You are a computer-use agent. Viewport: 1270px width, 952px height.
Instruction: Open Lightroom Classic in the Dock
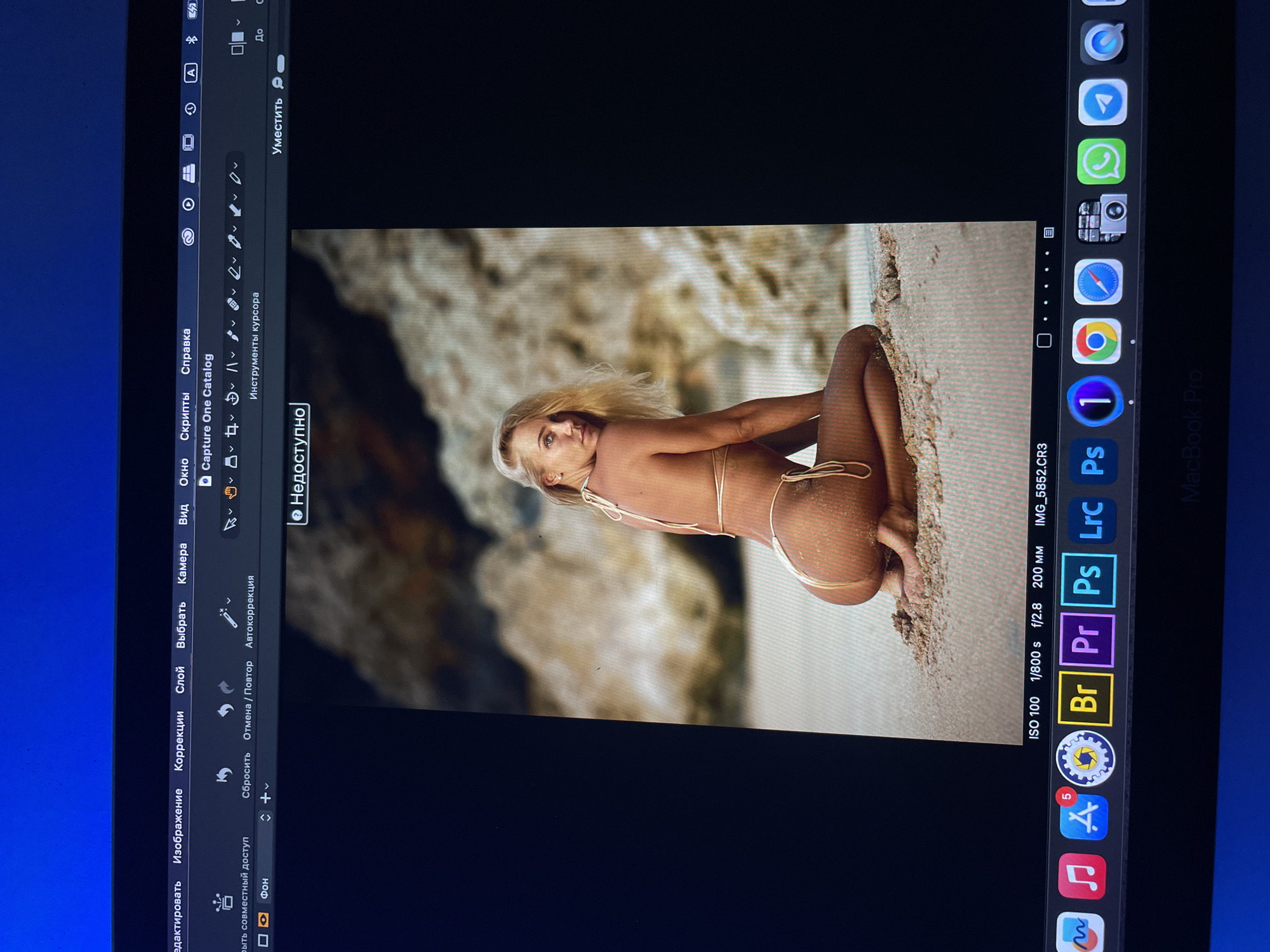click(1091, 520)
